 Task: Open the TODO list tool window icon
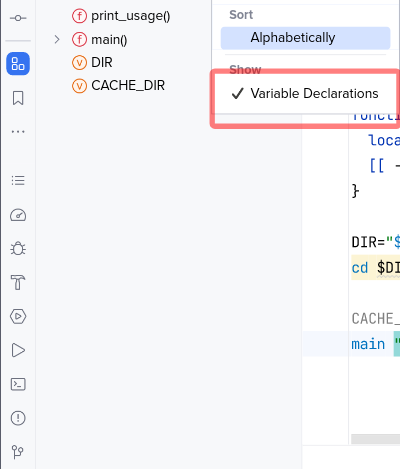pos(18,180)
